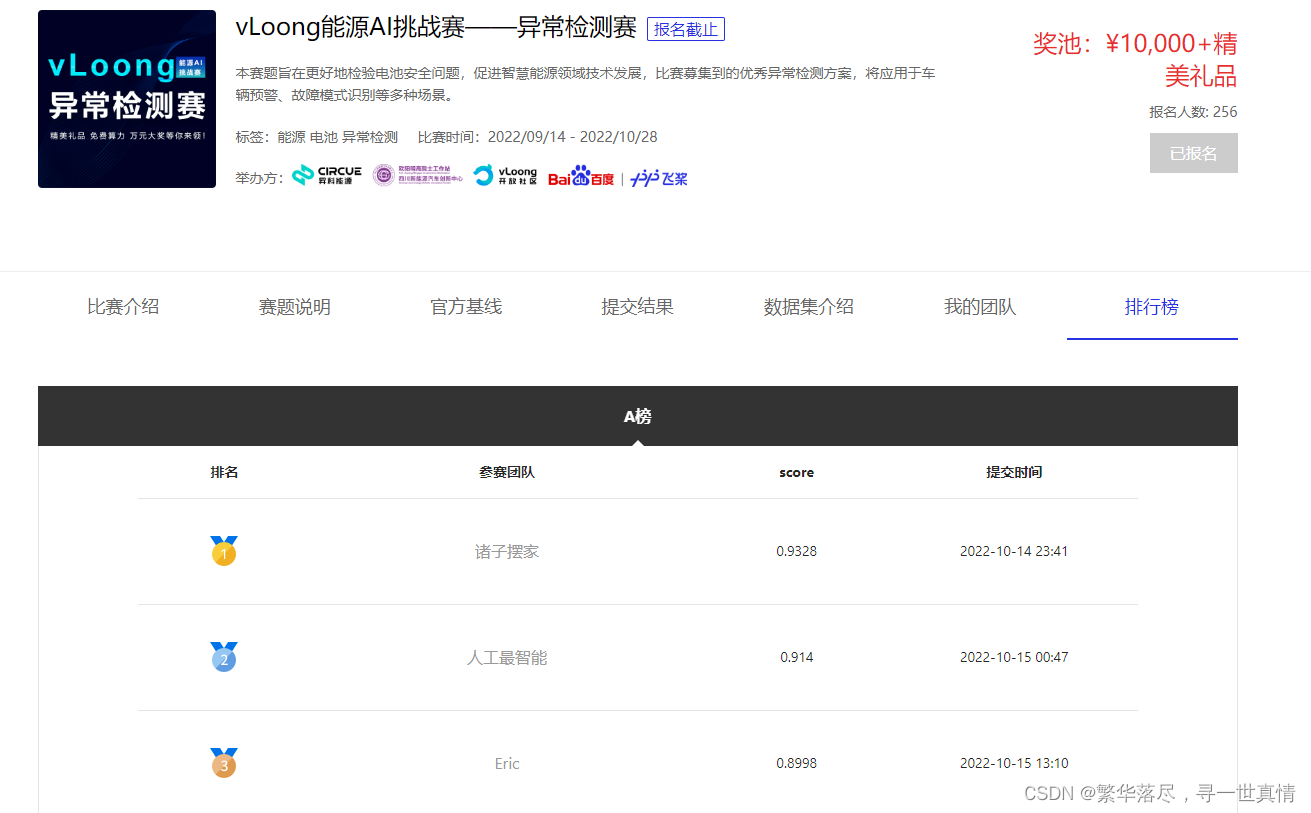
Task: Click the 报名截止 badge
Action: 686,29
